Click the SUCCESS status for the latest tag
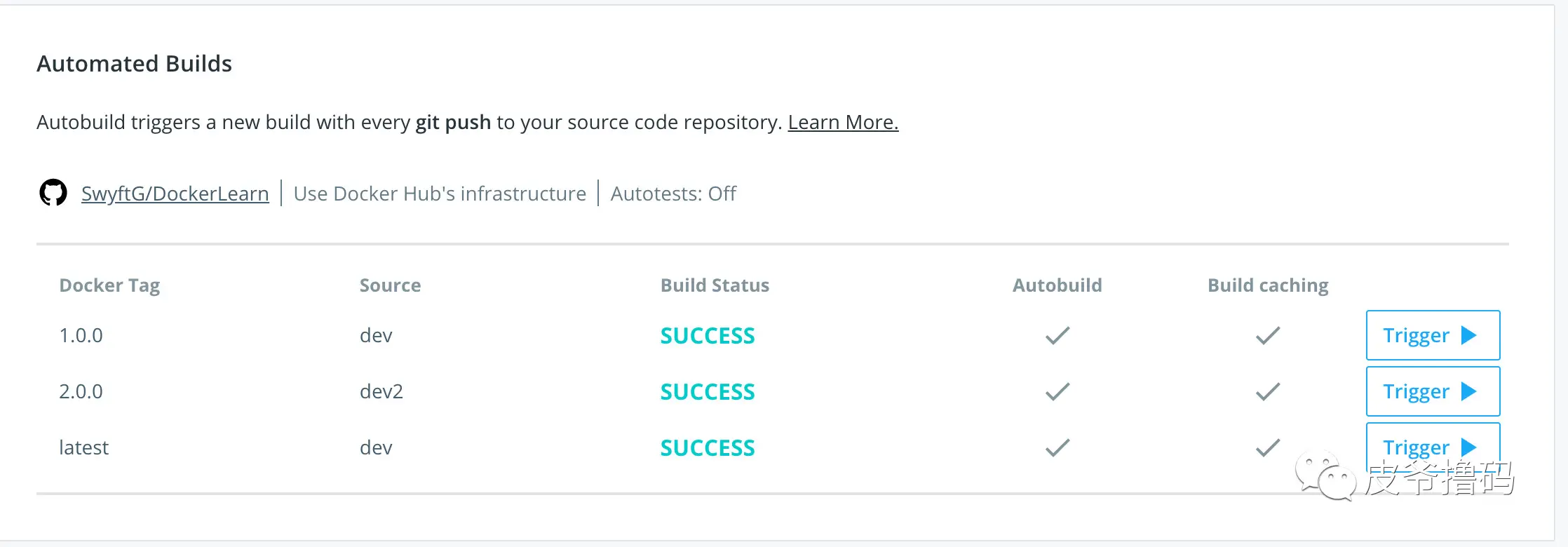 [x=708, y=448]
